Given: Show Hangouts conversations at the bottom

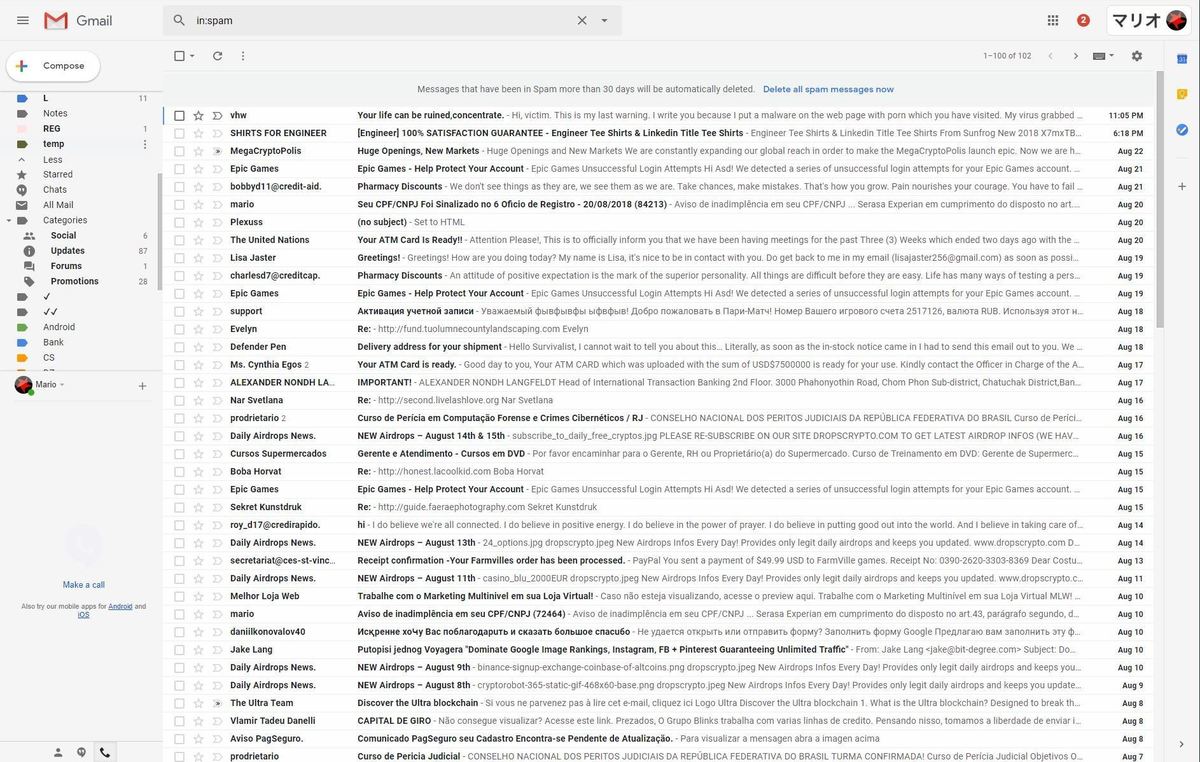Looking at the screenshot, I should point(81,752).
